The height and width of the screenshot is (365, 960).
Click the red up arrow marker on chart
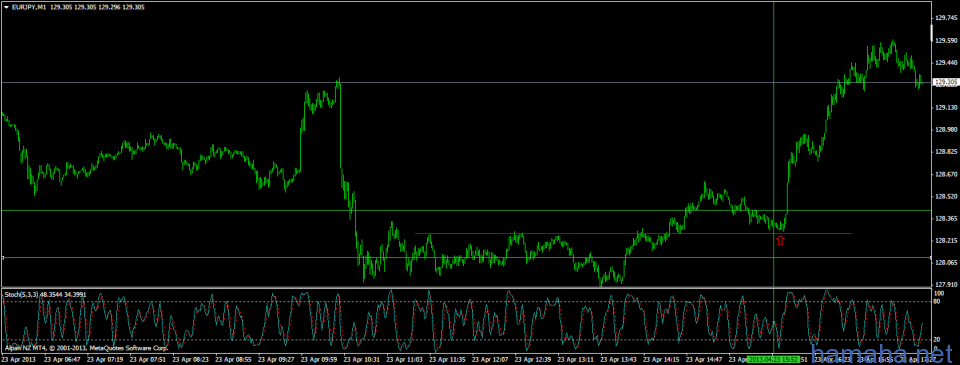(x=780, y=241)
